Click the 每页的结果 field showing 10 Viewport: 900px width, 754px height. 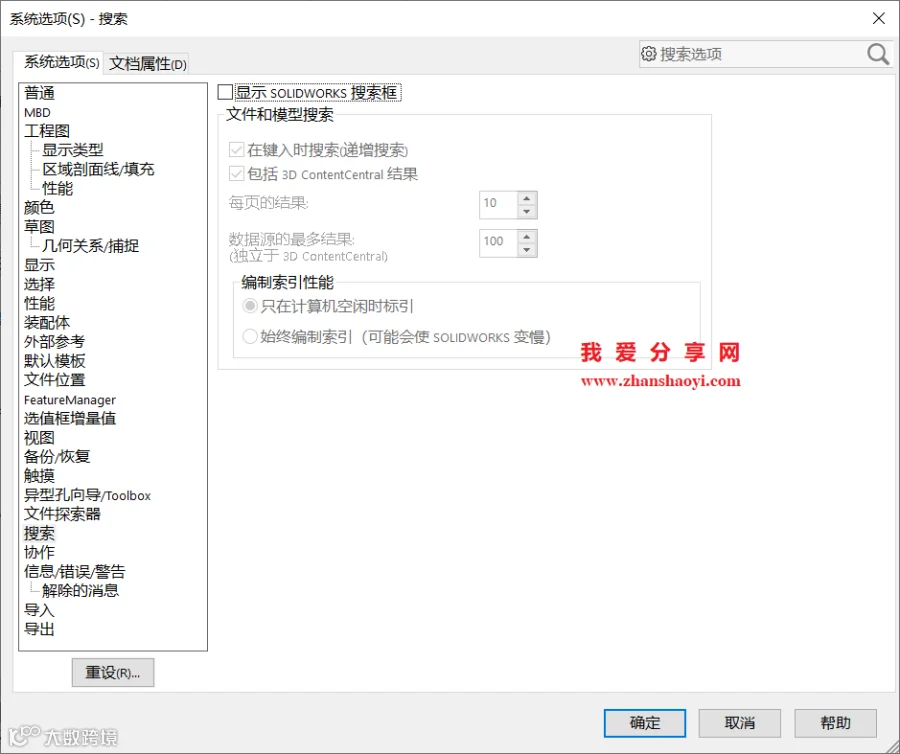point(498,205)
